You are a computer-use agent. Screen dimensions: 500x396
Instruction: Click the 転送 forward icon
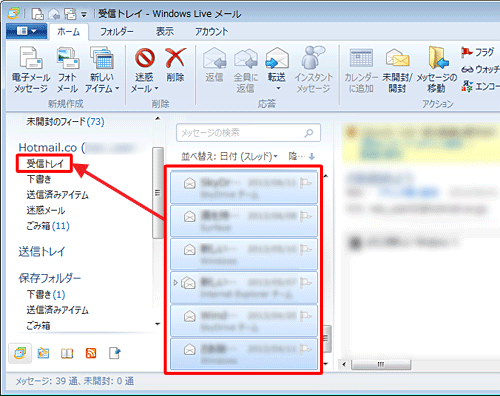(x=277, y=58)
